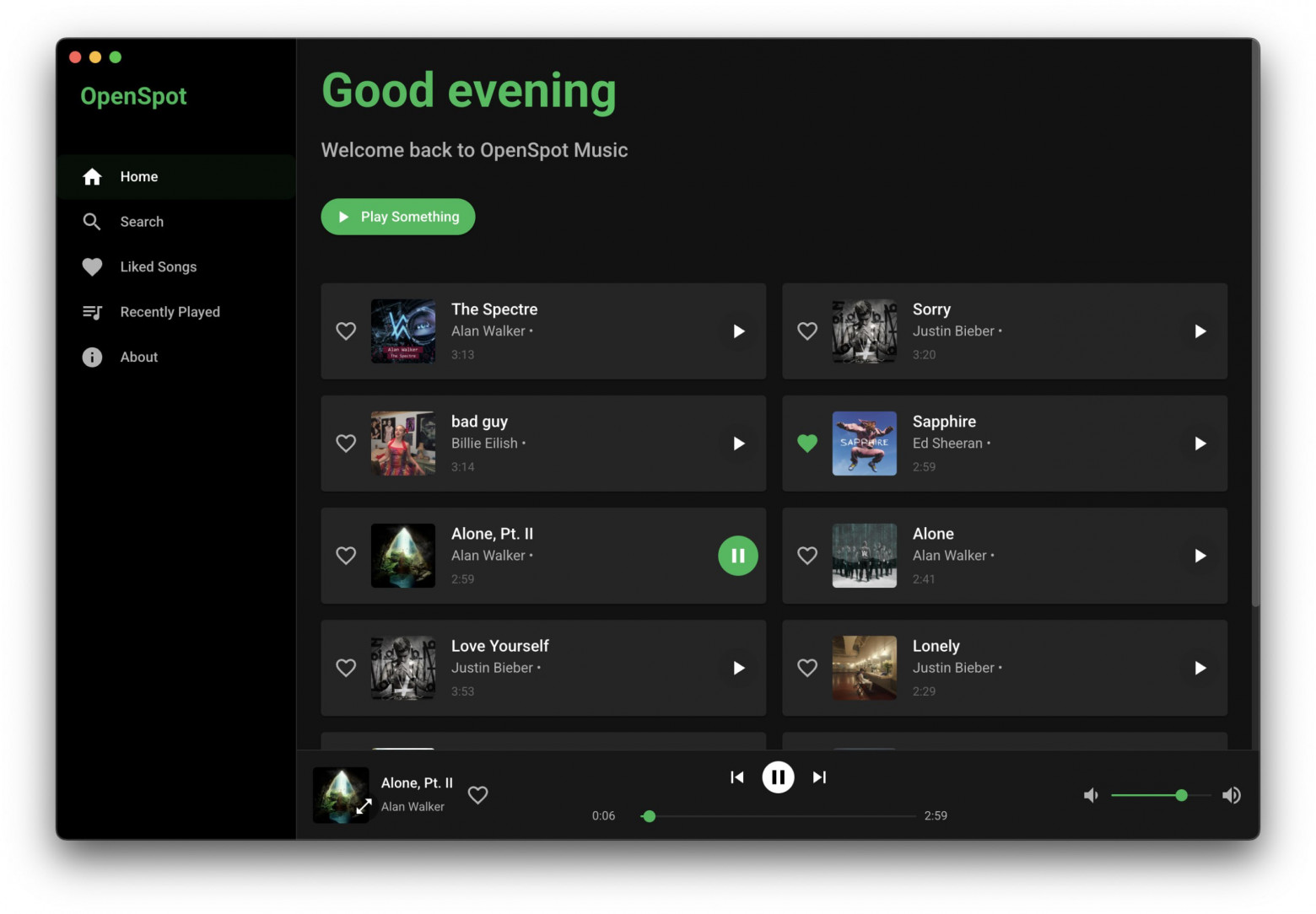Click the max volume speaker icon
This screenshot has width=1316, height=914.
point(1232,795)
